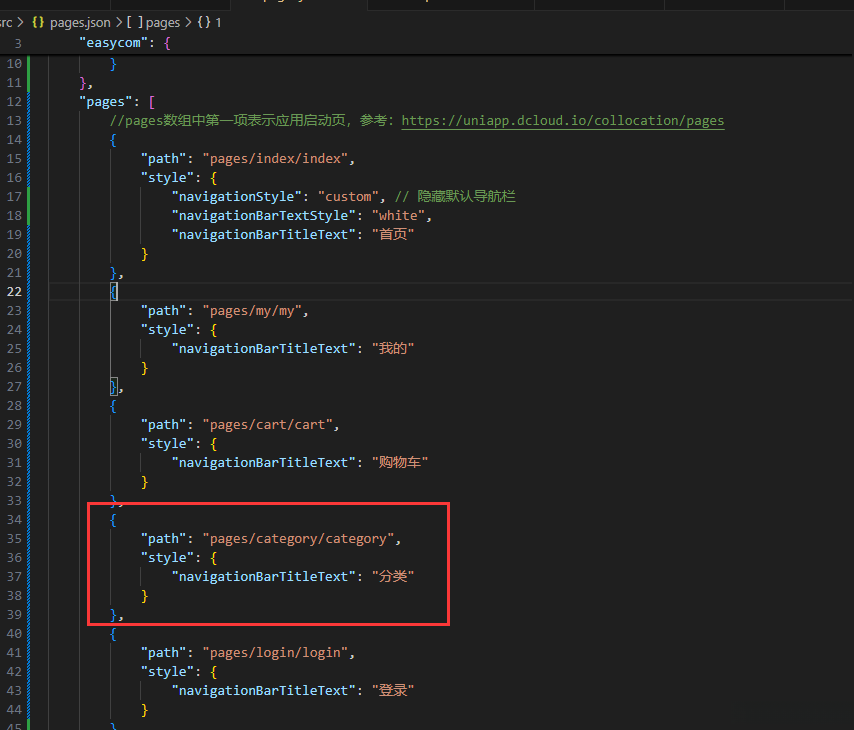The image size is (854, 730).
Task: Select line number 40 in the gutter
Action: [x=14, y=634]
